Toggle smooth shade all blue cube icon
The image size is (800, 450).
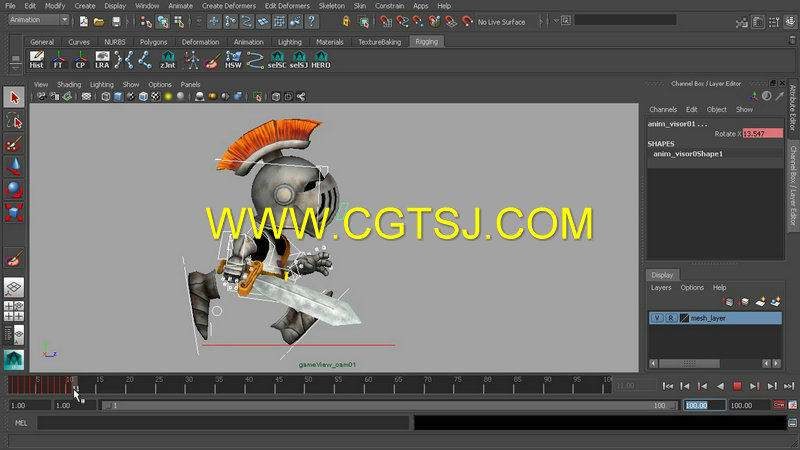pos(118,96)
